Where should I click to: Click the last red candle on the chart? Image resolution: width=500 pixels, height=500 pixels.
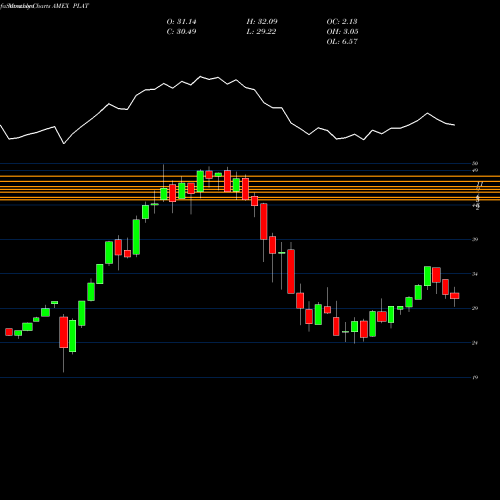pos(455,296)
